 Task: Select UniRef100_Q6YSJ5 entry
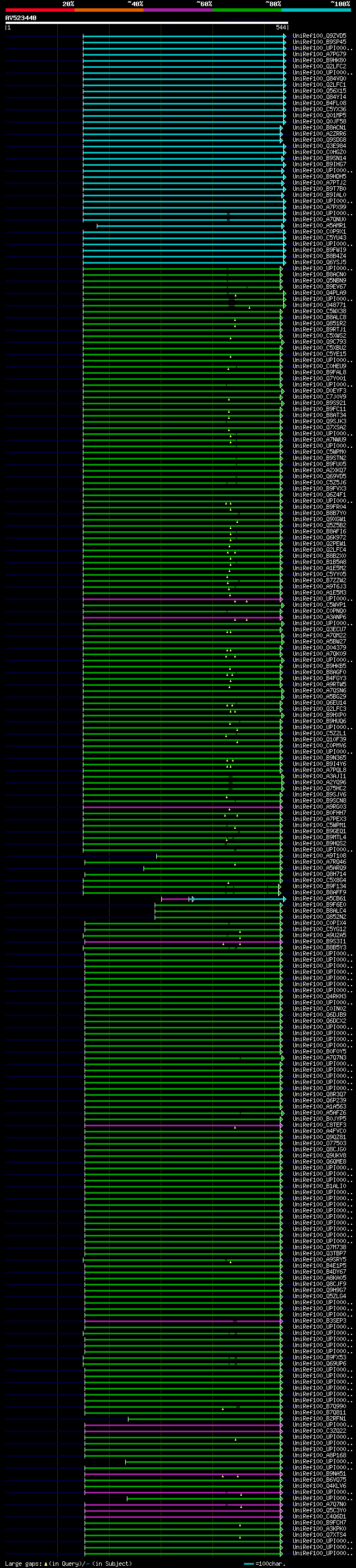[x=319, y=262]
